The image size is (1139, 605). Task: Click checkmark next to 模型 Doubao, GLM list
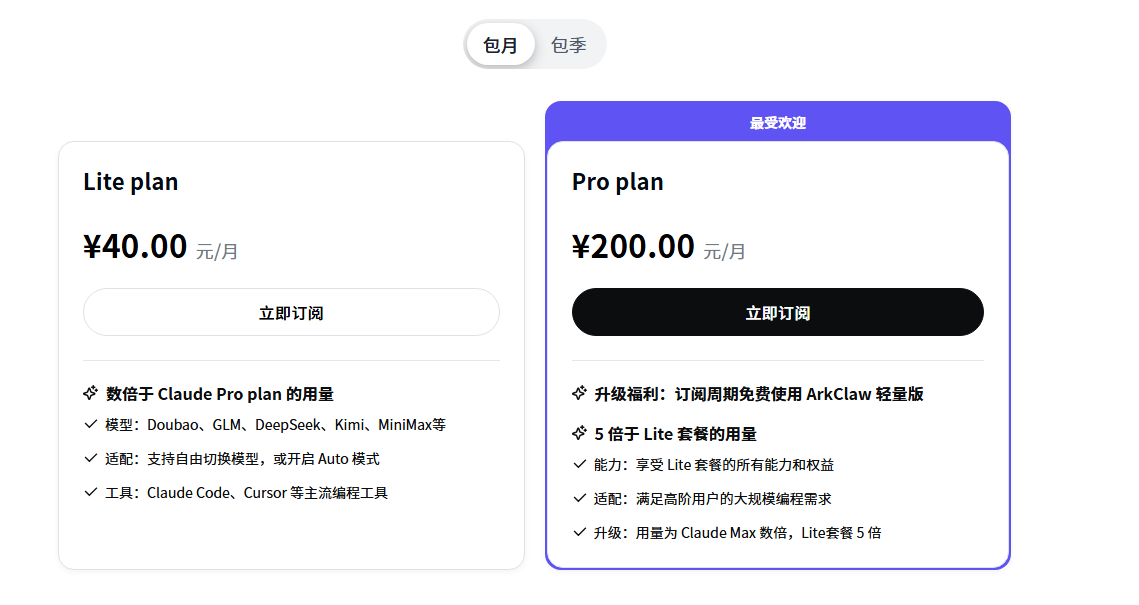[91, 424]
